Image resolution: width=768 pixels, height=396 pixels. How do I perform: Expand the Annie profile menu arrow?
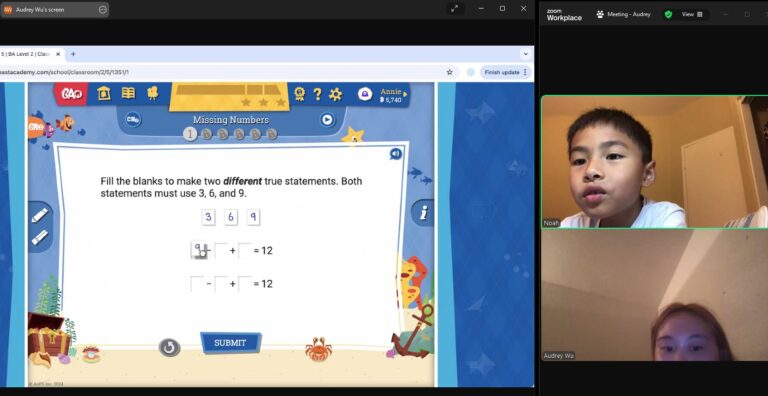pyautogui.click(x=406, y=94)
